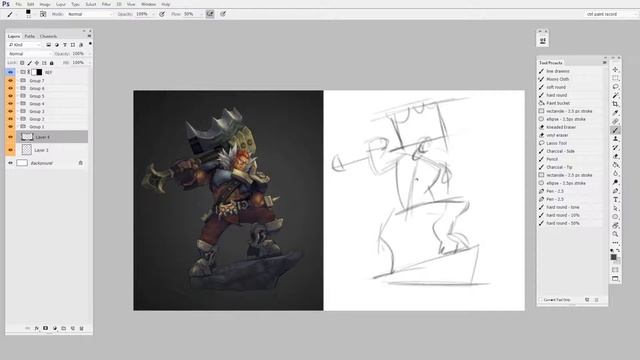Open the Opacity slider dropdown in options bar
Viewport: 640px width, 360px height.
coord(153,14)
